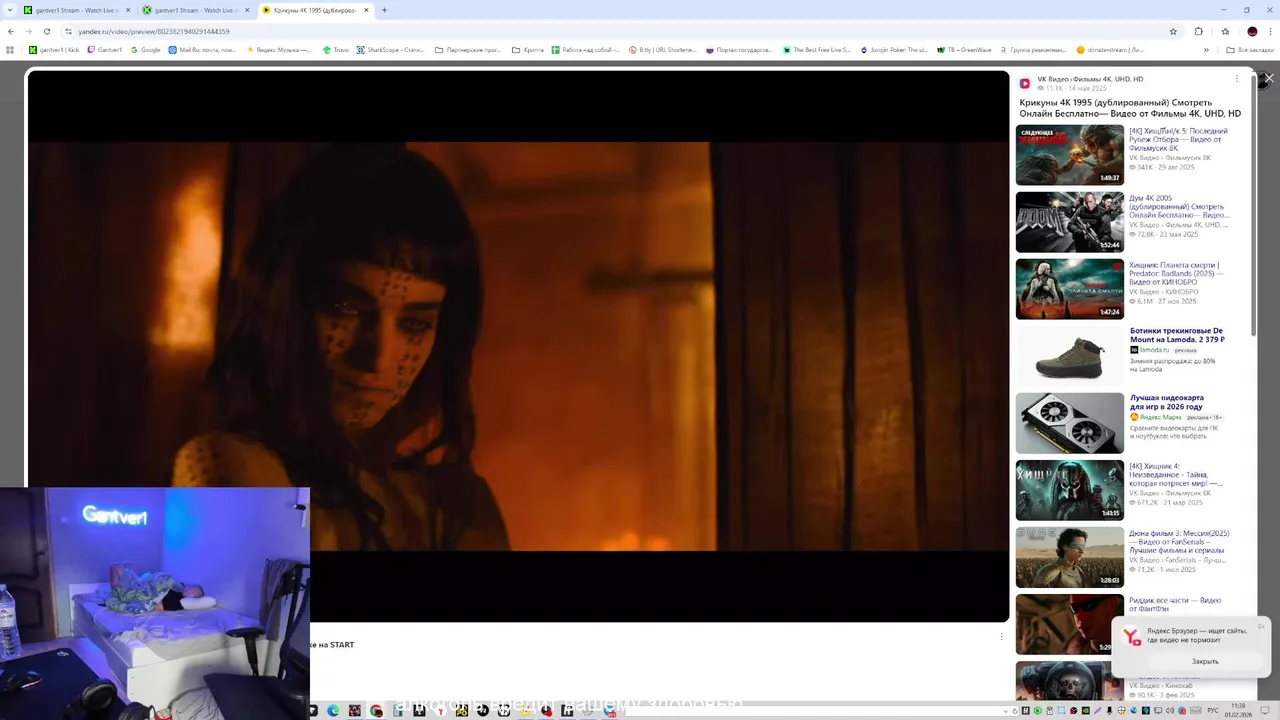Click the Yandex Browser logo in popup
1280x720 pixels.
(x=1132, y=637)
